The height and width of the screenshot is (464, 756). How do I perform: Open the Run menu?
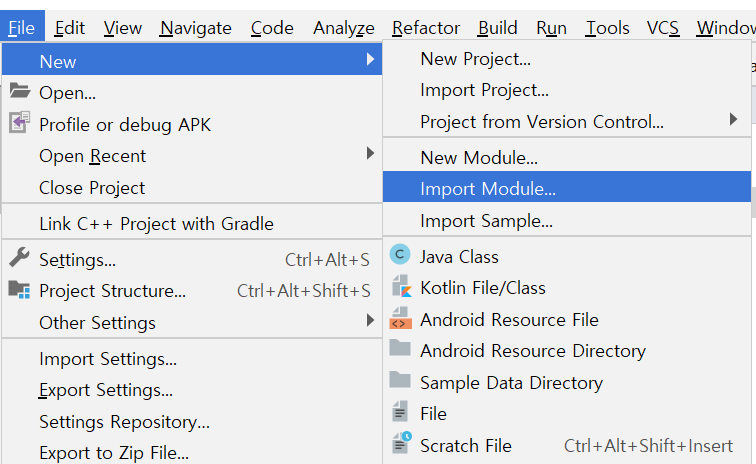[x=552, y=27]
